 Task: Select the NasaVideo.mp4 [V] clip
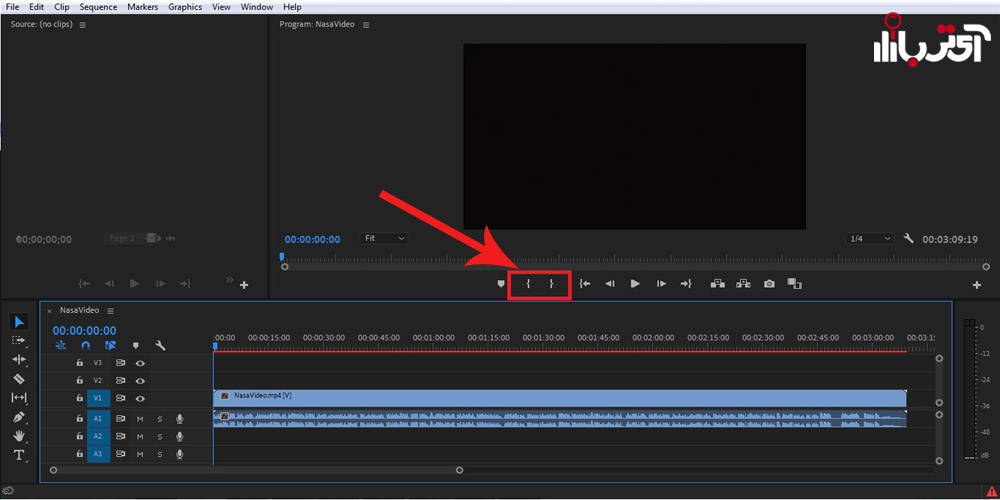[559, 398]
